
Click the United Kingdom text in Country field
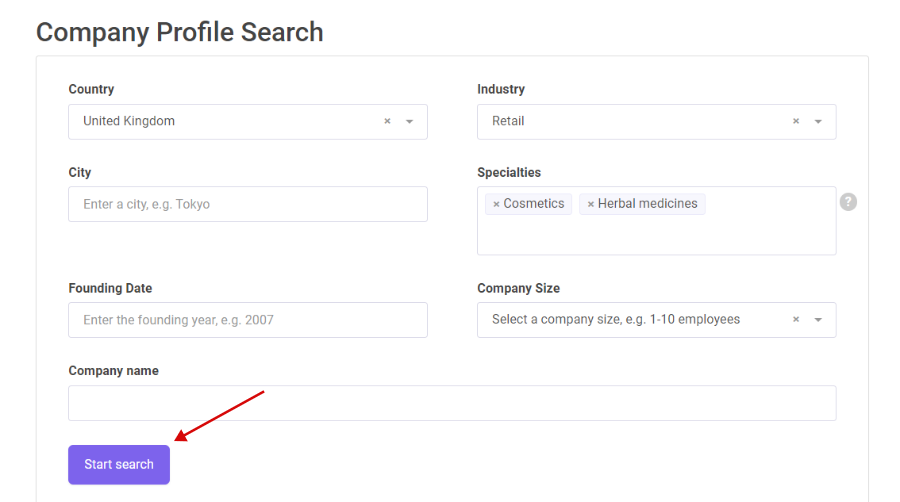(129, 121)
